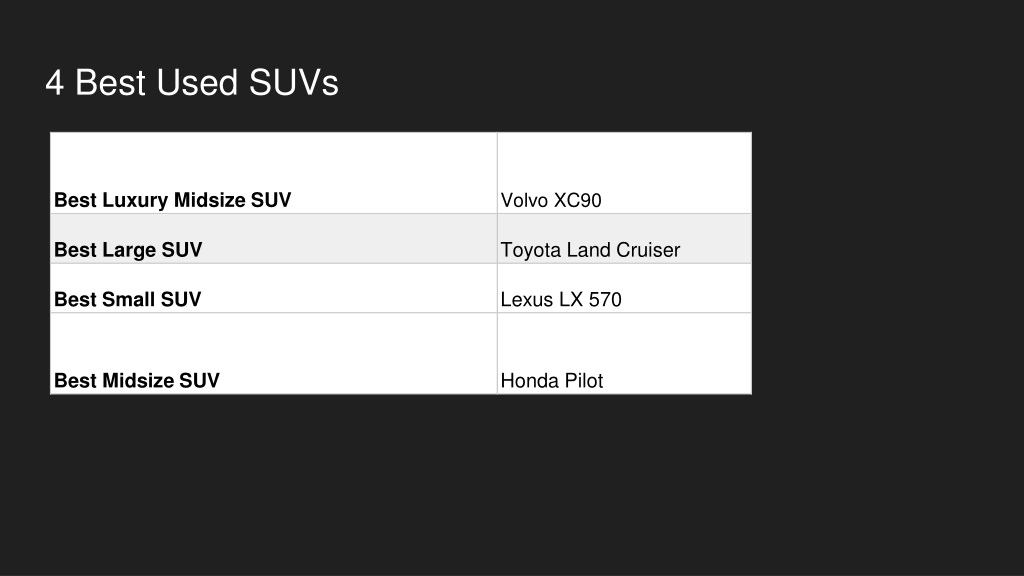Click the word "SUVs" in the title

pos(294,83)
